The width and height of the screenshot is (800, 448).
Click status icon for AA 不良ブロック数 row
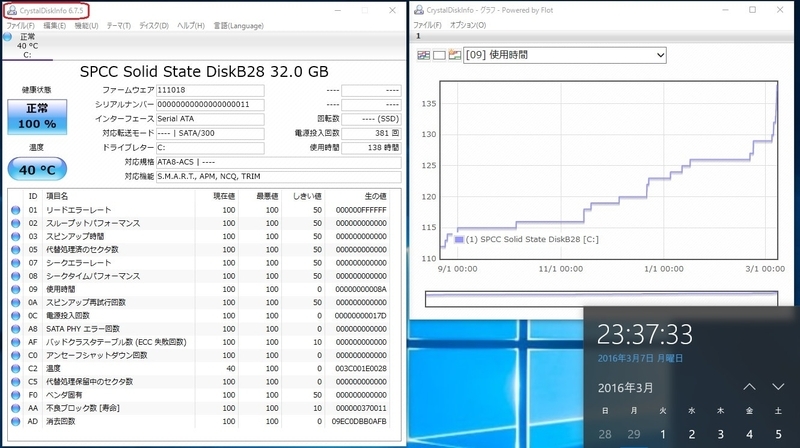click(x=16, y=408)
